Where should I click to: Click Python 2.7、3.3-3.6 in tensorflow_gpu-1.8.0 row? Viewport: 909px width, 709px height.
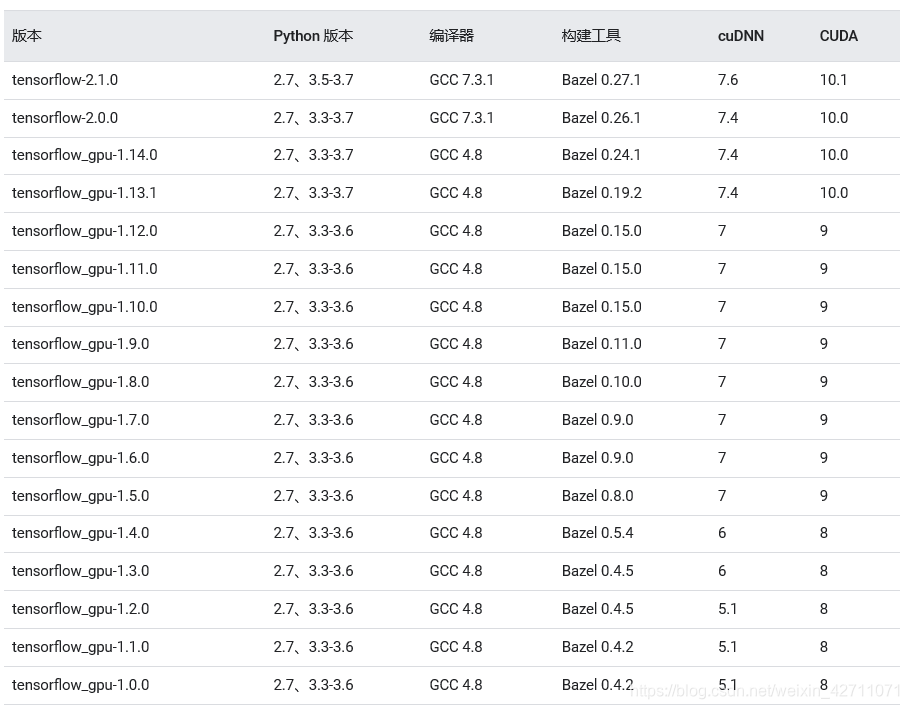pos(313,382)
